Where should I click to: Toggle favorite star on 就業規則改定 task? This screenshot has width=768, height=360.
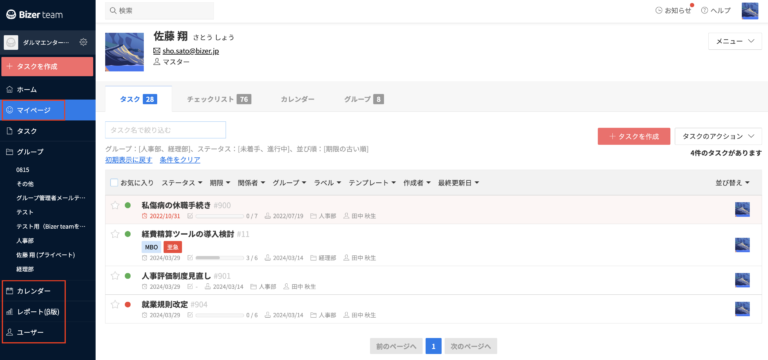click(115, 304)
